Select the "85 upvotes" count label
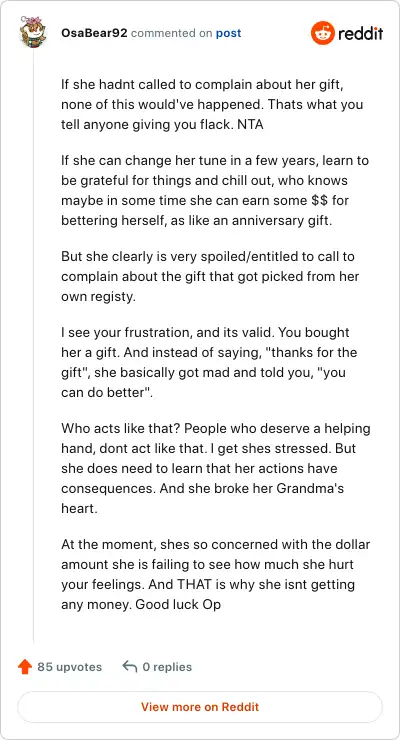This screenshot has width=400, height=740. (69, 667)
